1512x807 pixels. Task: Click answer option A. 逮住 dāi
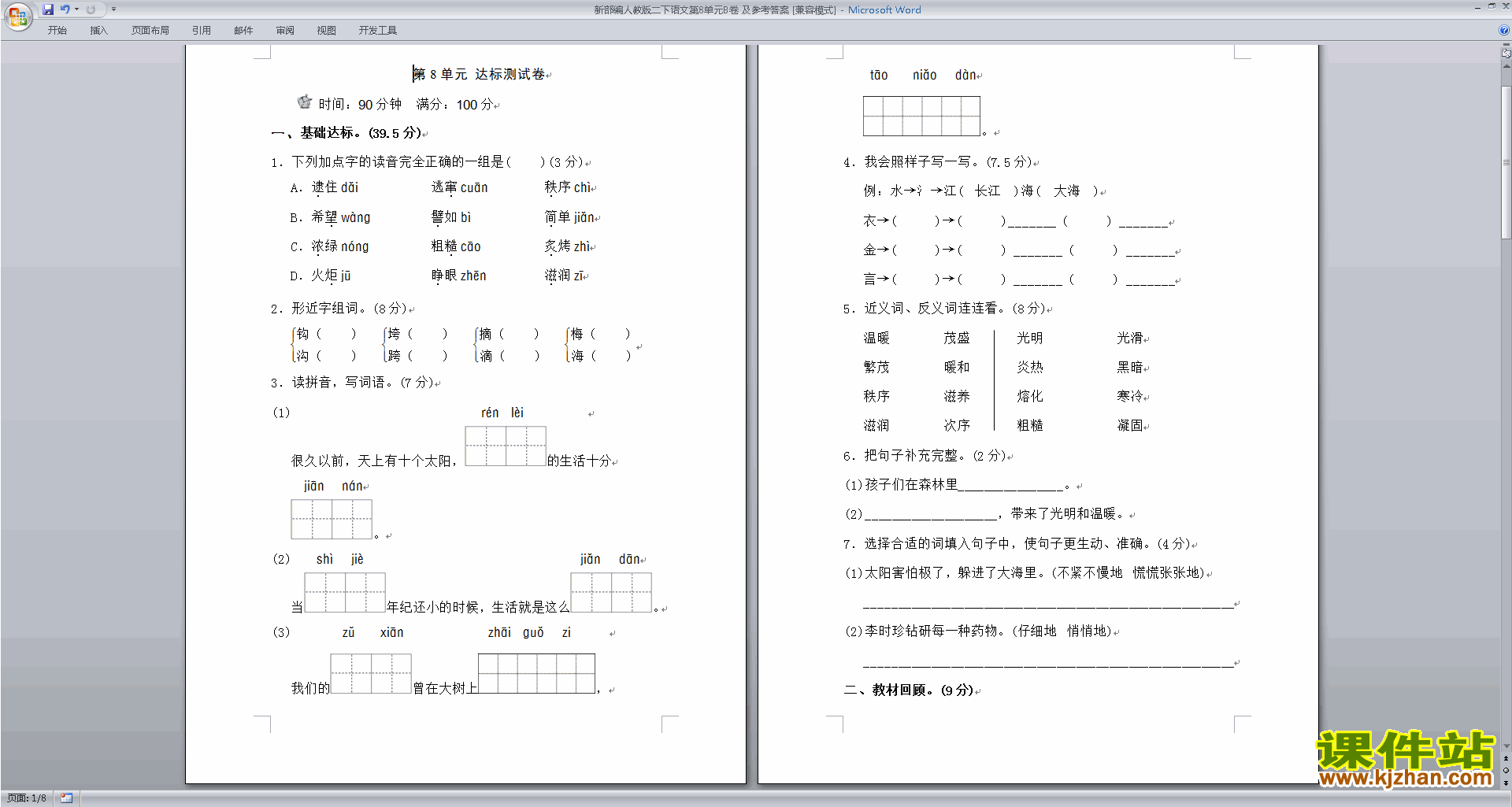[324, 187]
